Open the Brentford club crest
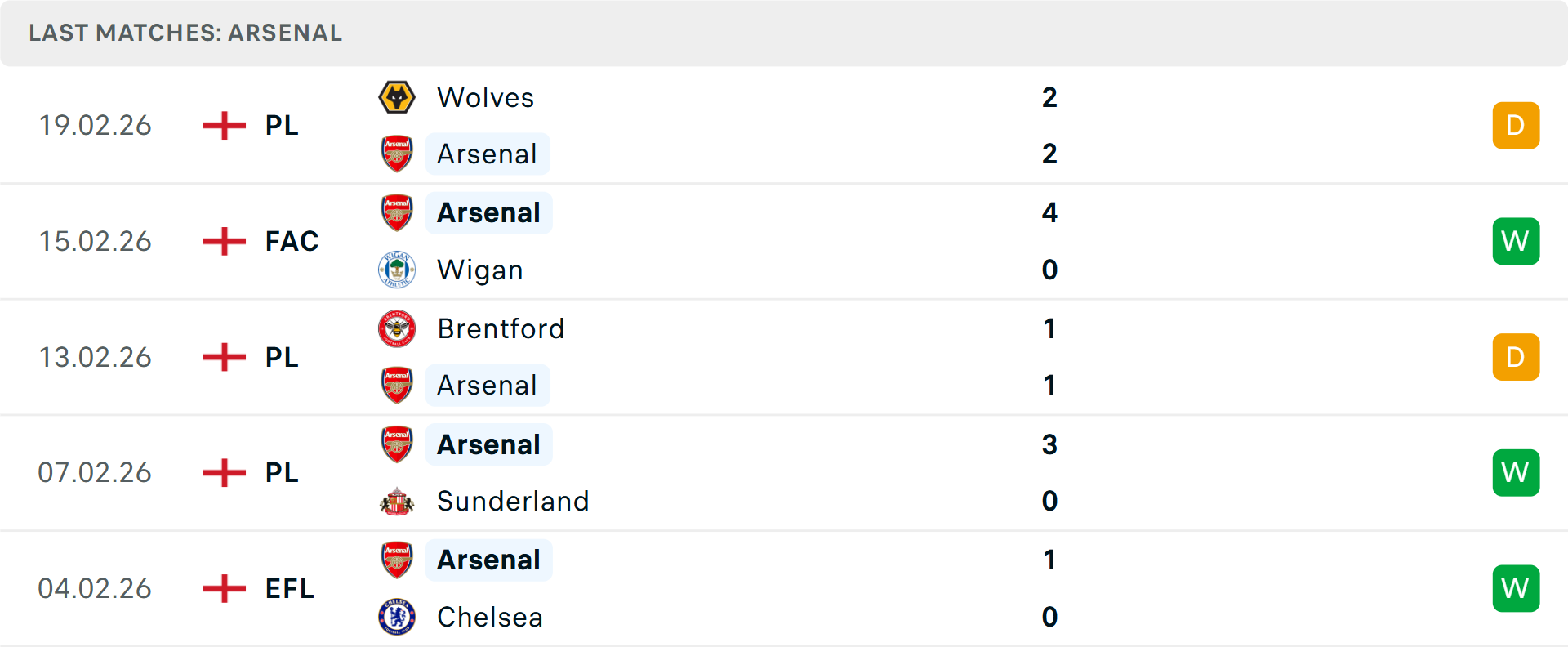 coord(397,328)
